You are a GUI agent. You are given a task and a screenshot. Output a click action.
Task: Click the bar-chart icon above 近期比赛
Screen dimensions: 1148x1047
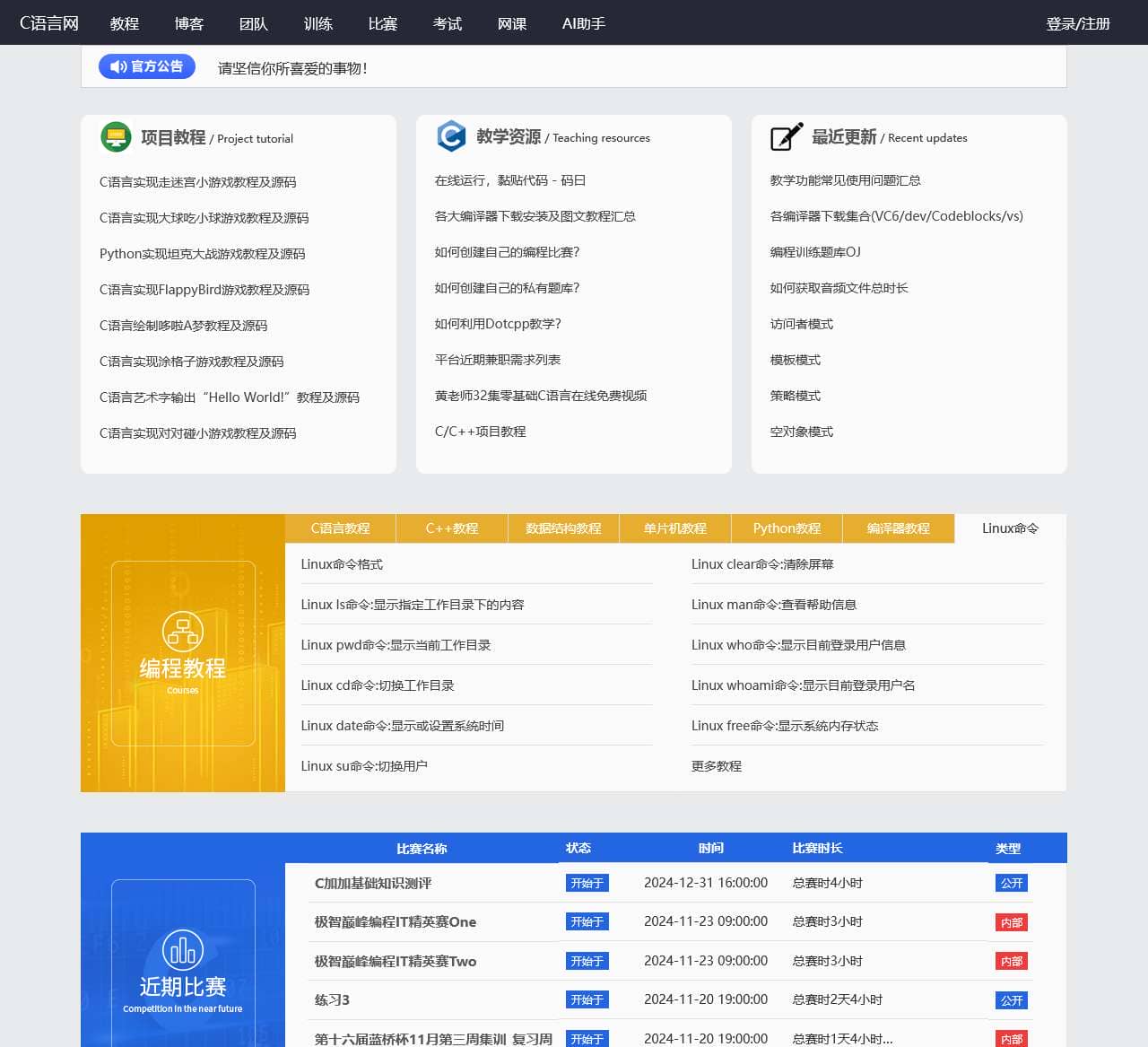click(x=182, y=948)
